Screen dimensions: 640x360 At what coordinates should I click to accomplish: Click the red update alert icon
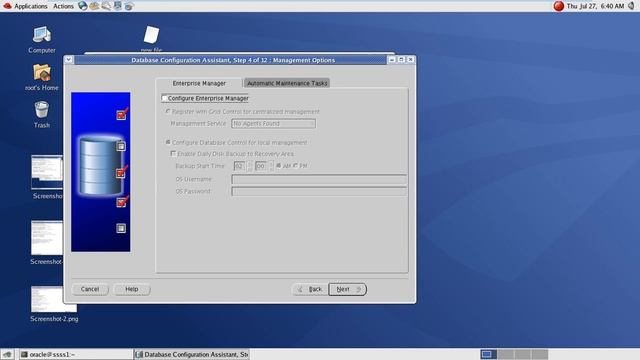558,6
